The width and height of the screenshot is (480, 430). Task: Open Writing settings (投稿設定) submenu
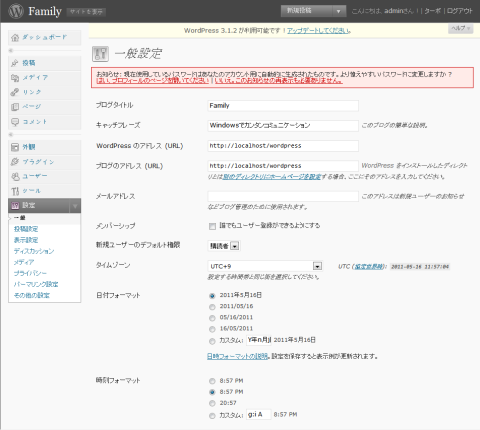(x=26, y=229)
